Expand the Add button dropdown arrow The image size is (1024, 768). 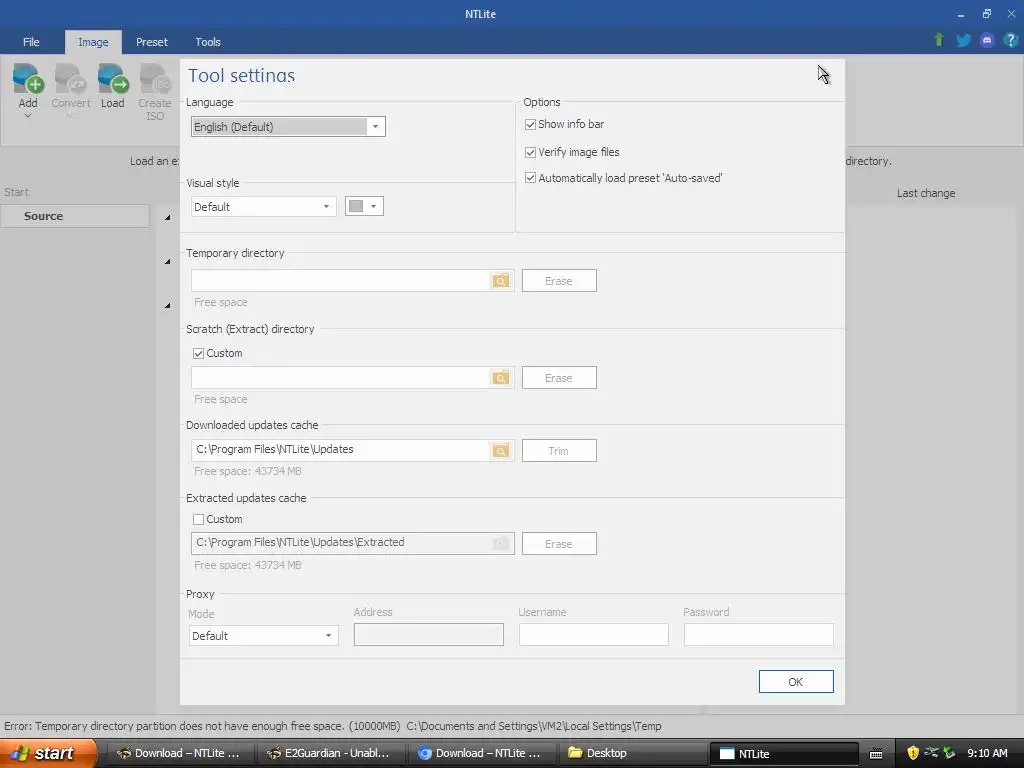tap(27, 116)
